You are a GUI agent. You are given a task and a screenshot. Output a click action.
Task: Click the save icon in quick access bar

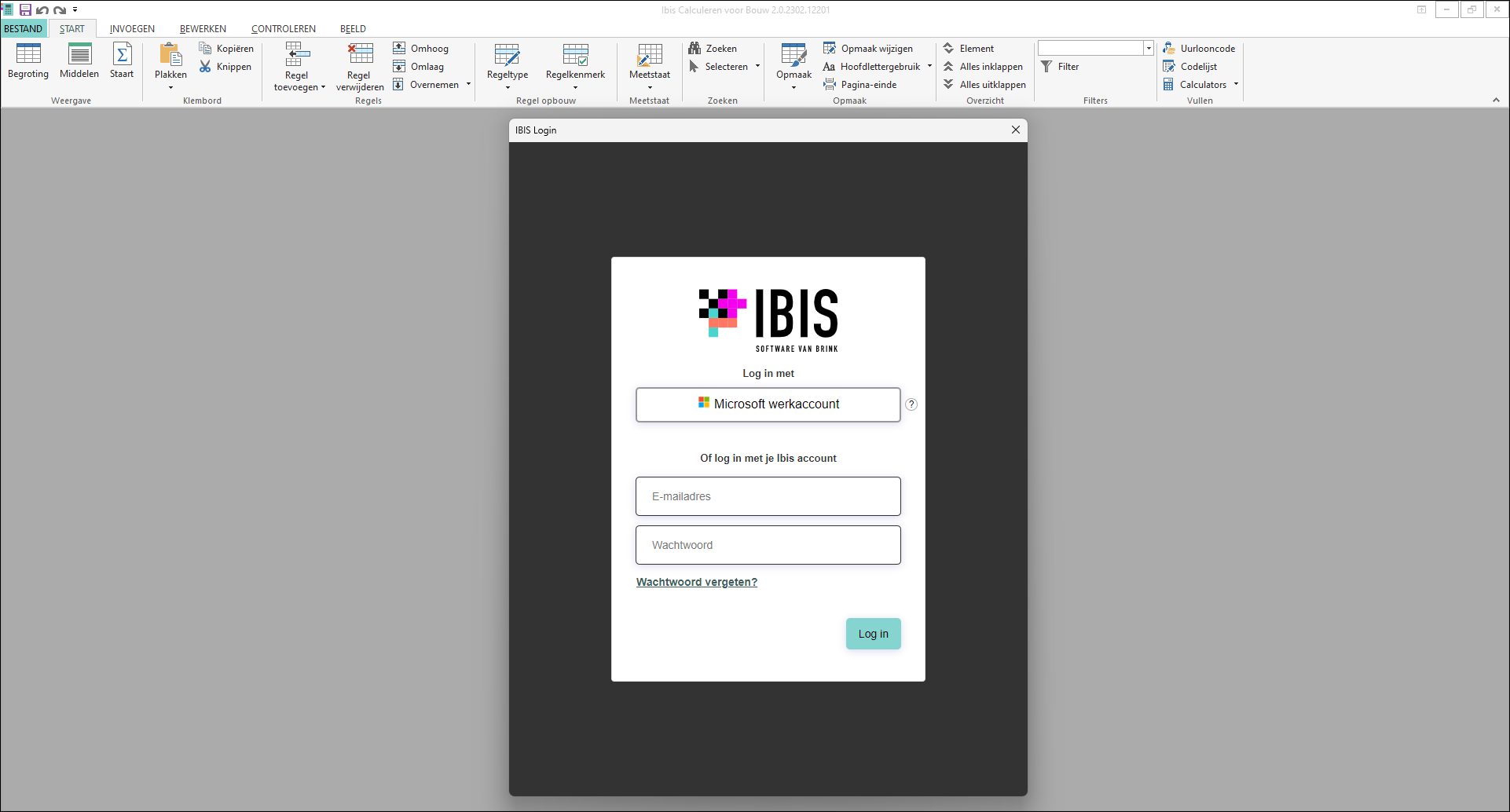click(26, 10)
